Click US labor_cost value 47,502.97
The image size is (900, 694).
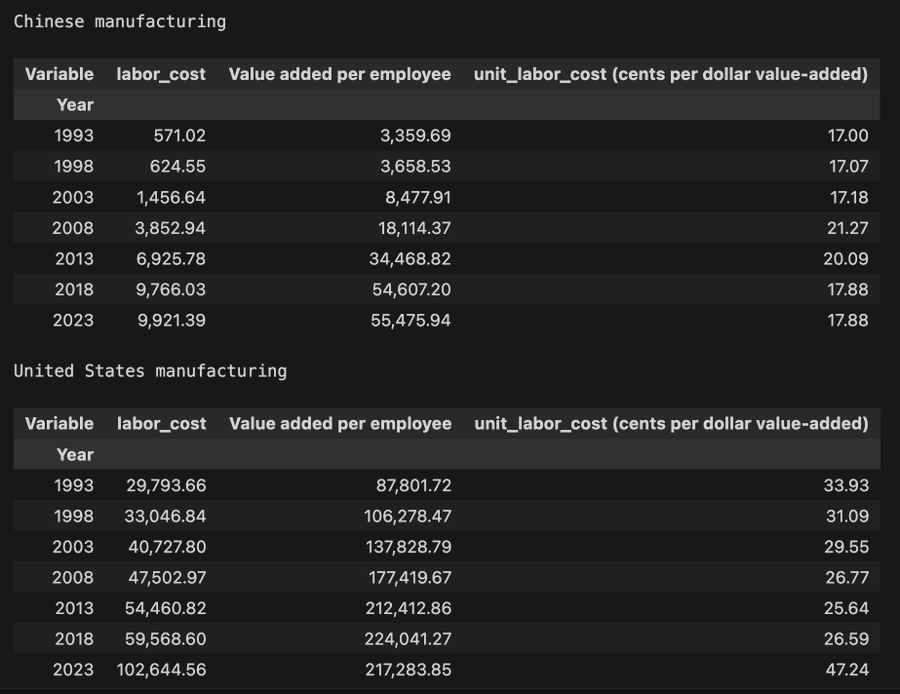(x=168, y=577)
